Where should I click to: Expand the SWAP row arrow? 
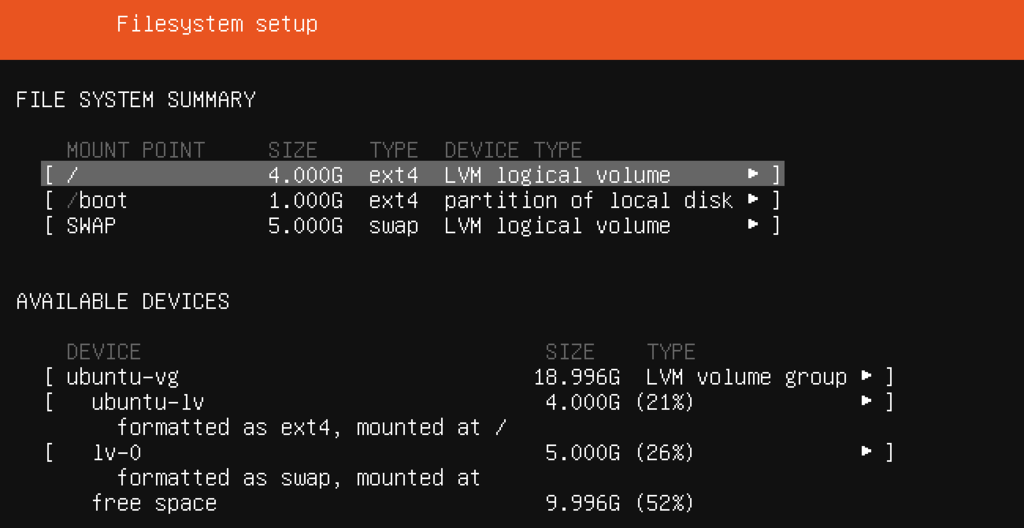tap(753, 225)
